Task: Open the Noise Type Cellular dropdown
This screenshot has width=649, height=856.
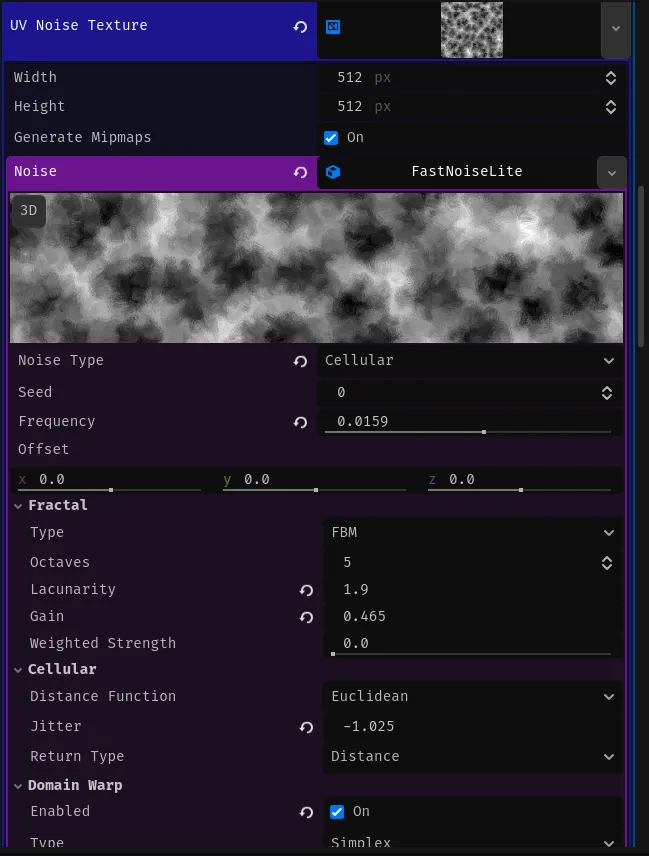Action: 470,360
